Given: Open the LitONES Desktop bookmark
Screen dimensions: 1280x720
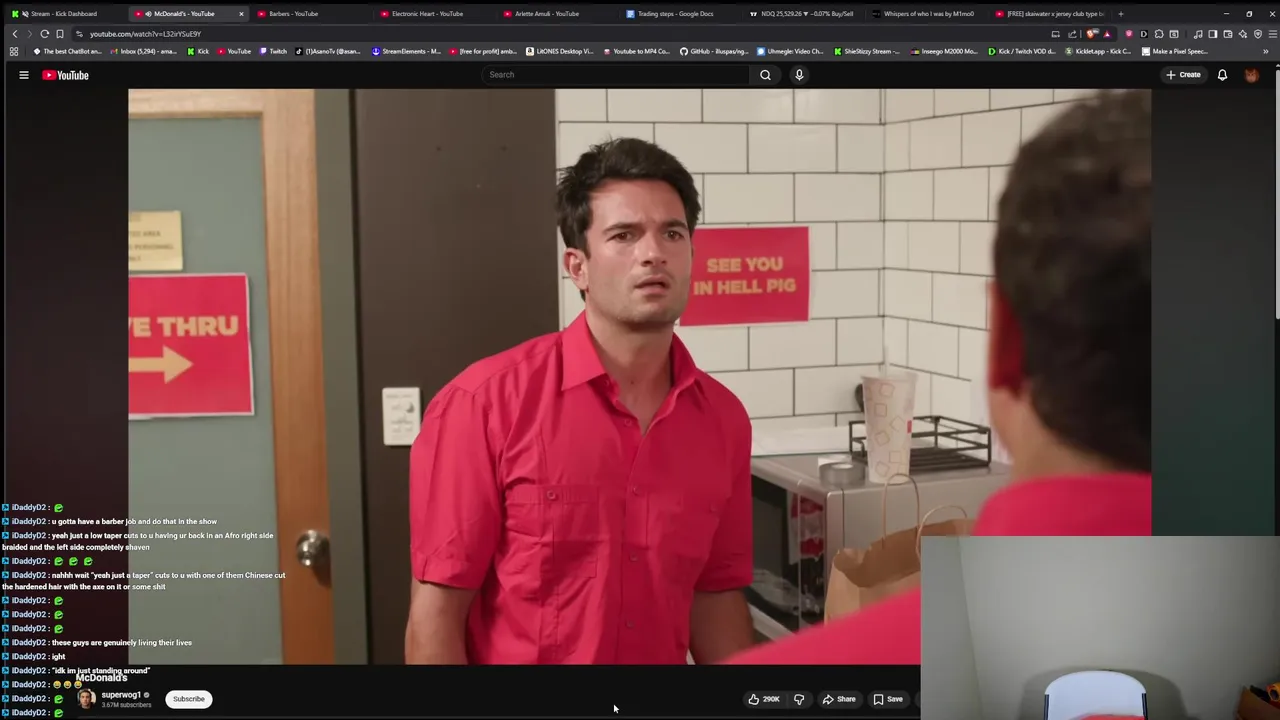Looking at the screenshot, I should pos(560,51).
